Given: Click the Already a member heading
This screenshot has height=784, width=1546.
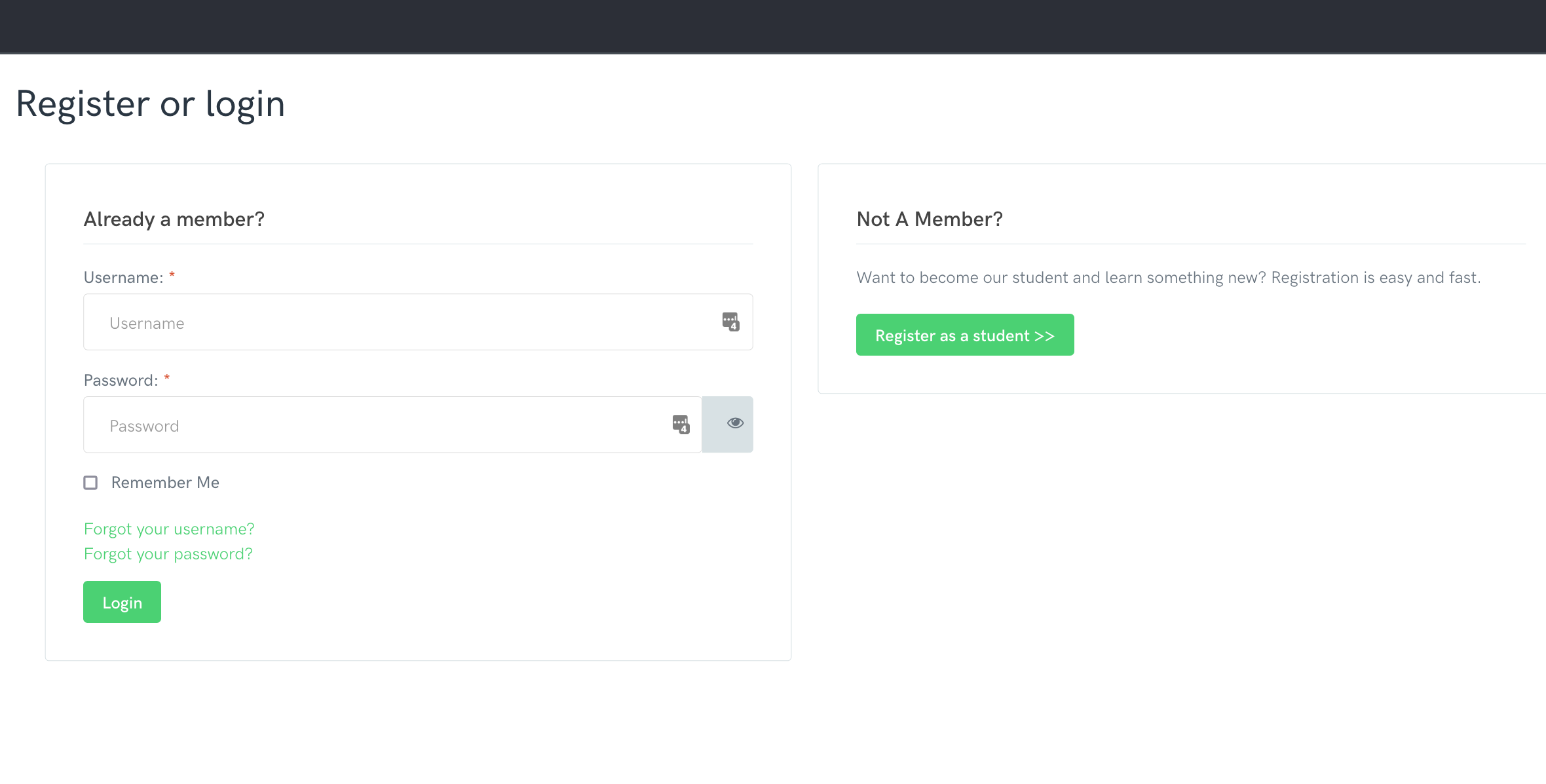Looking at the screenshot, I should pyautogui.click(x=174, y=219).
